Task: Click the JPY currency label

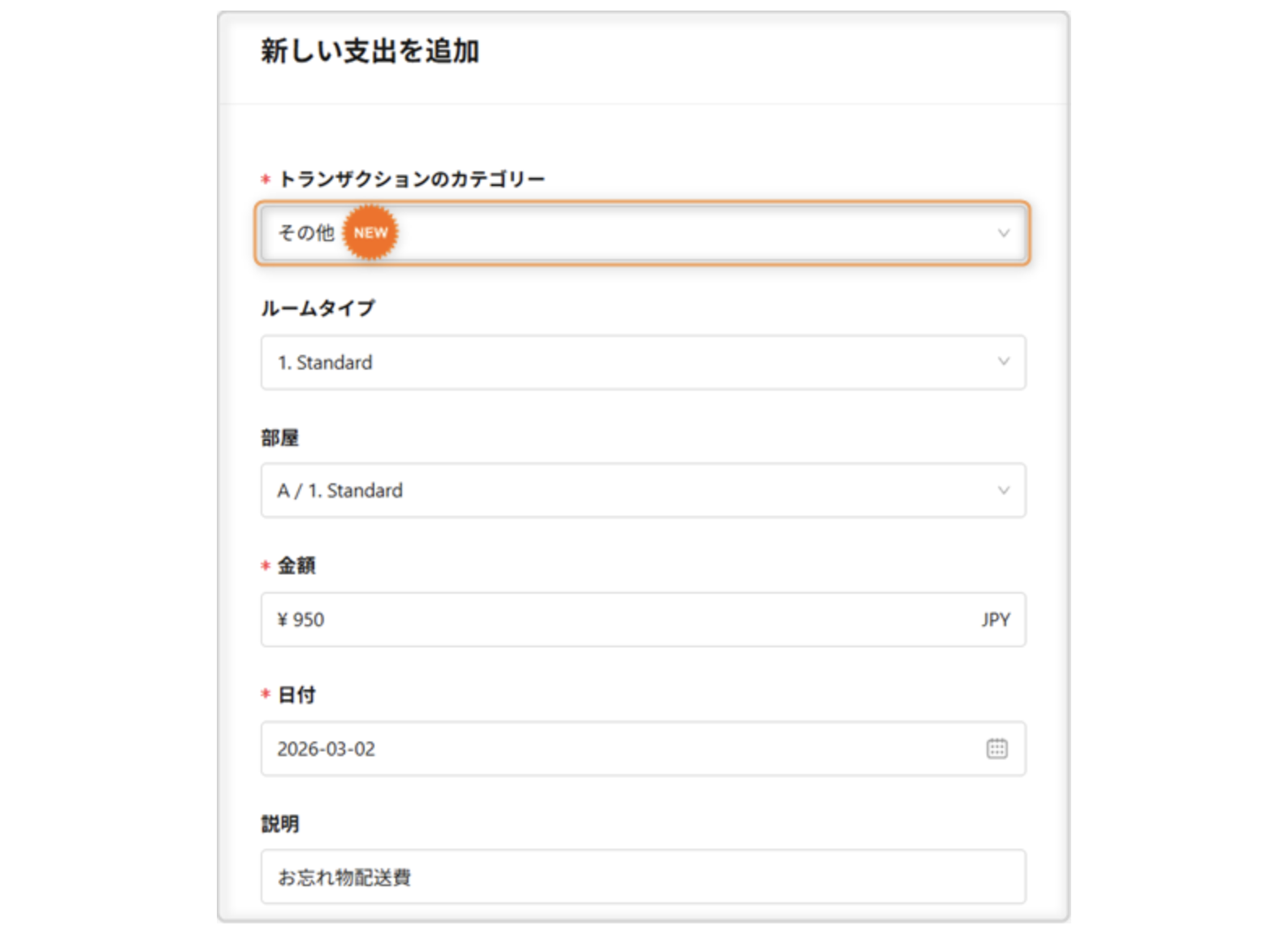Action: point(996,620)
